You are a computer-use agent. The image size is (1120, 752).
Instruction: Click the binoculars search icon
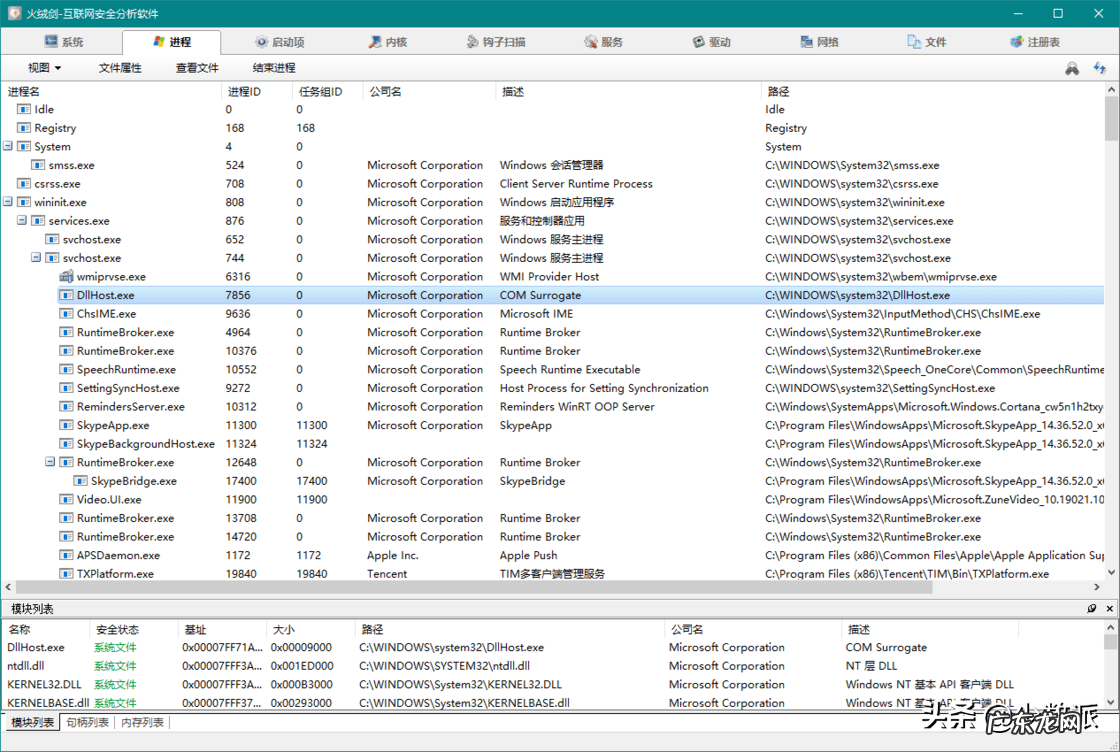coord(1072,69)
